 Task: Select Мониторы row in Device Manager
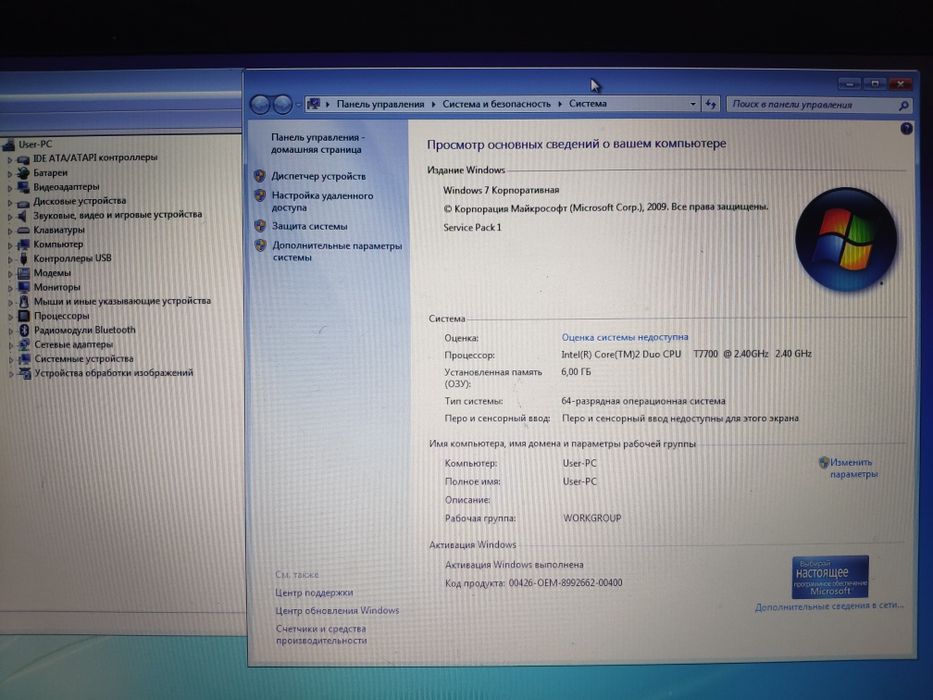click(x=57, y=288)
